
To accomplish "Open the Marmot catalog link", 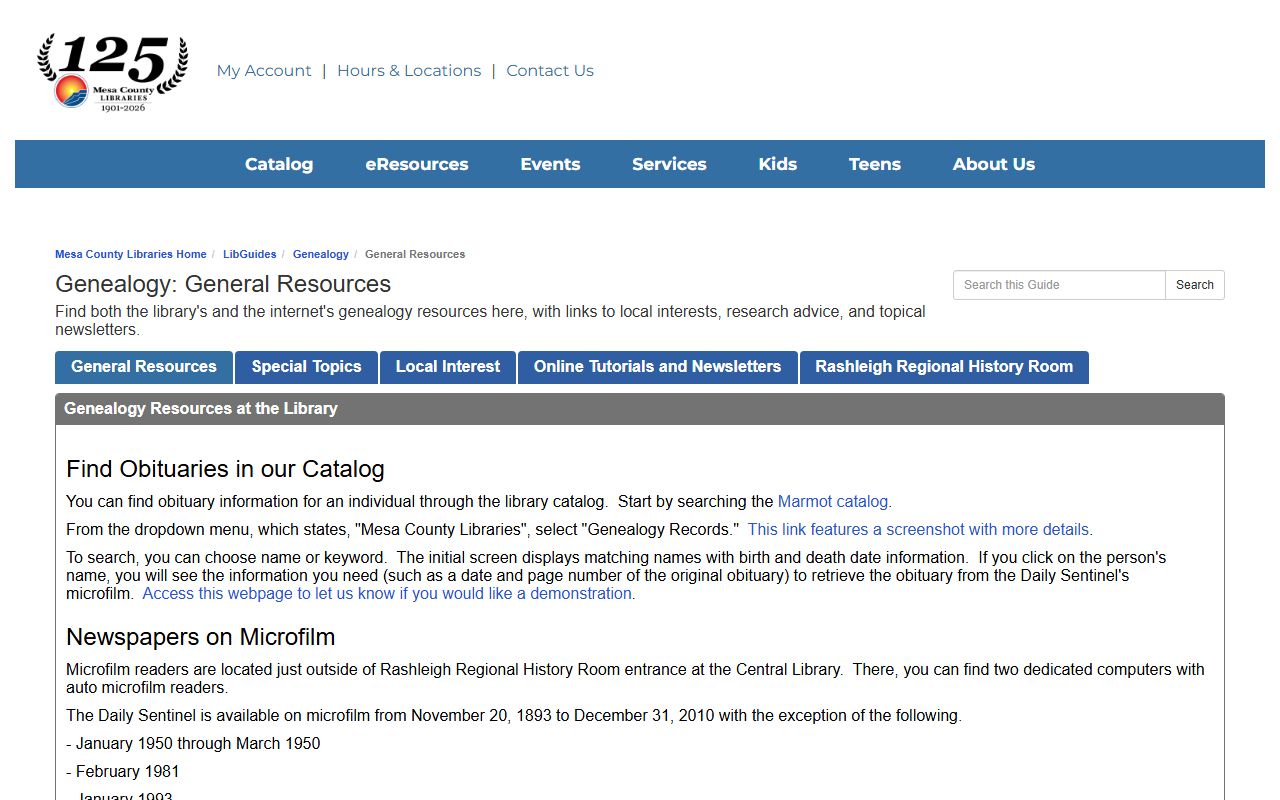I will click(833, 502).
